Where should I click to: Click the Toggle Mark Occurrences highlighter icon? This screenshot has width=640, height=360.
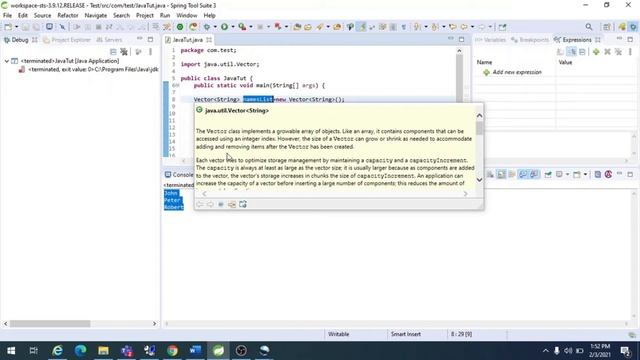pos(361,27)
